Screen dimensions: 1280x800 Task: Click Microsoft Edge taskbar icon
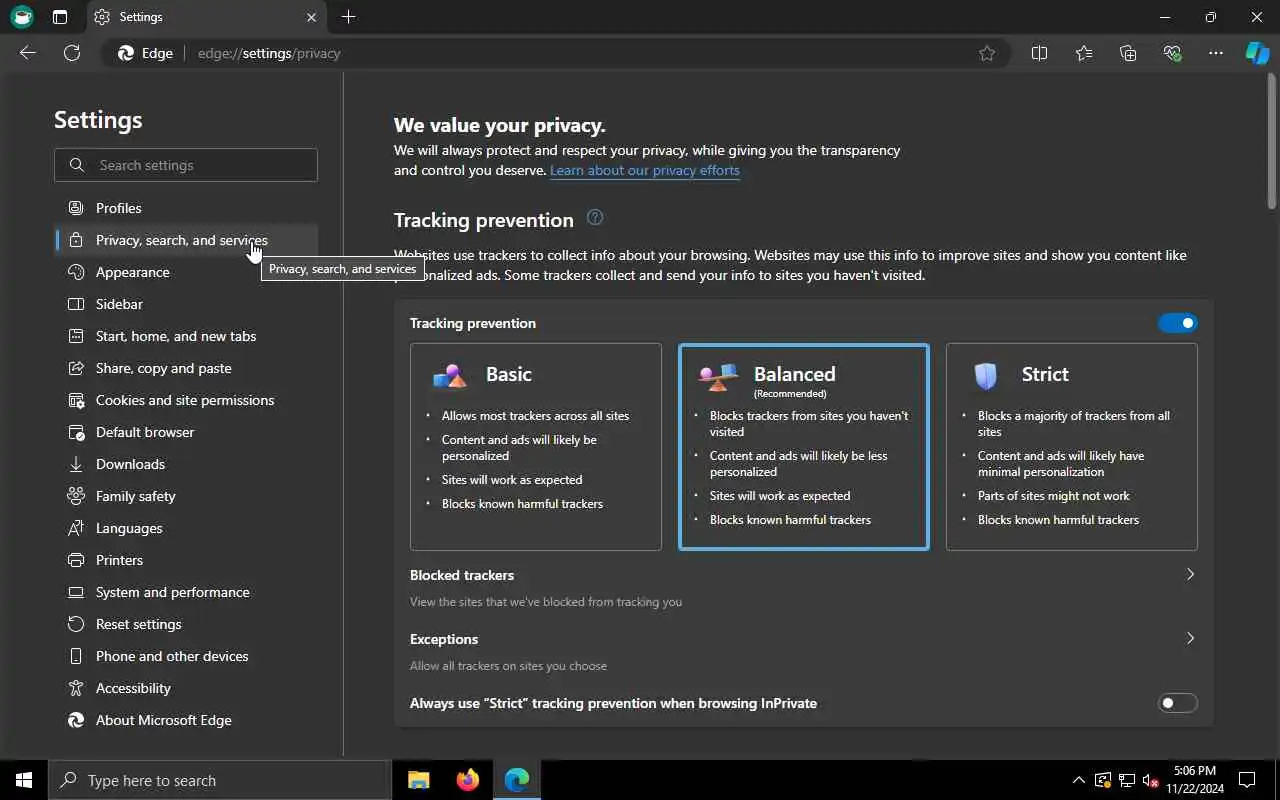516,780
